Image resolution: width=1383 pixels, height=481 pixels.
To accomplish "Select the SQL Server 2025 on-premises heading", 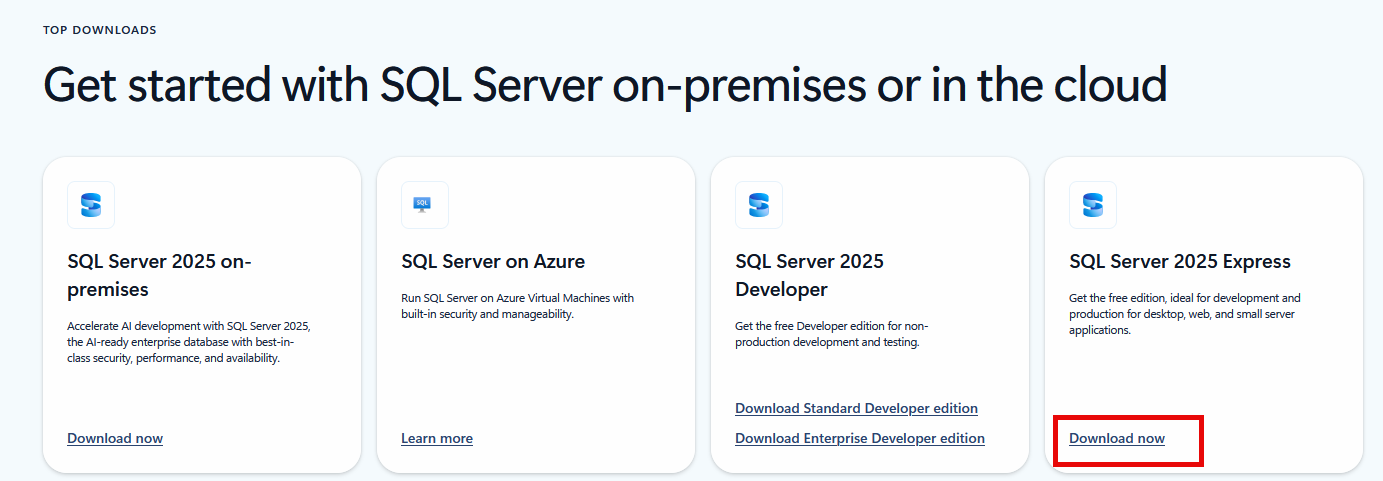I will click(159, 275).
